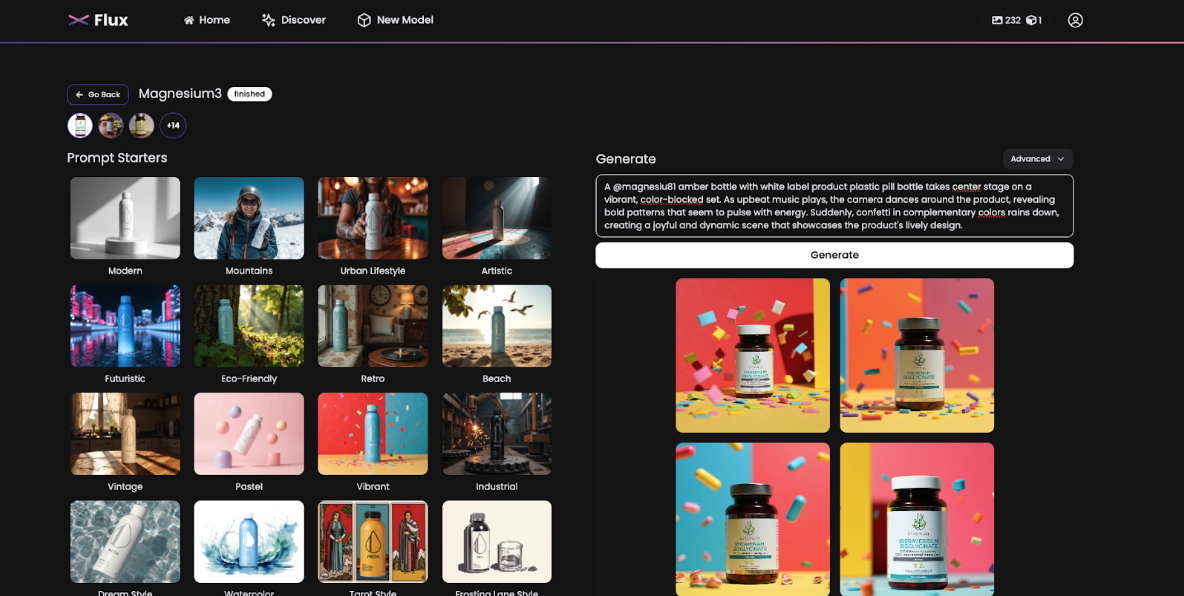Select the Modern prompt starter

pos(125,217)
